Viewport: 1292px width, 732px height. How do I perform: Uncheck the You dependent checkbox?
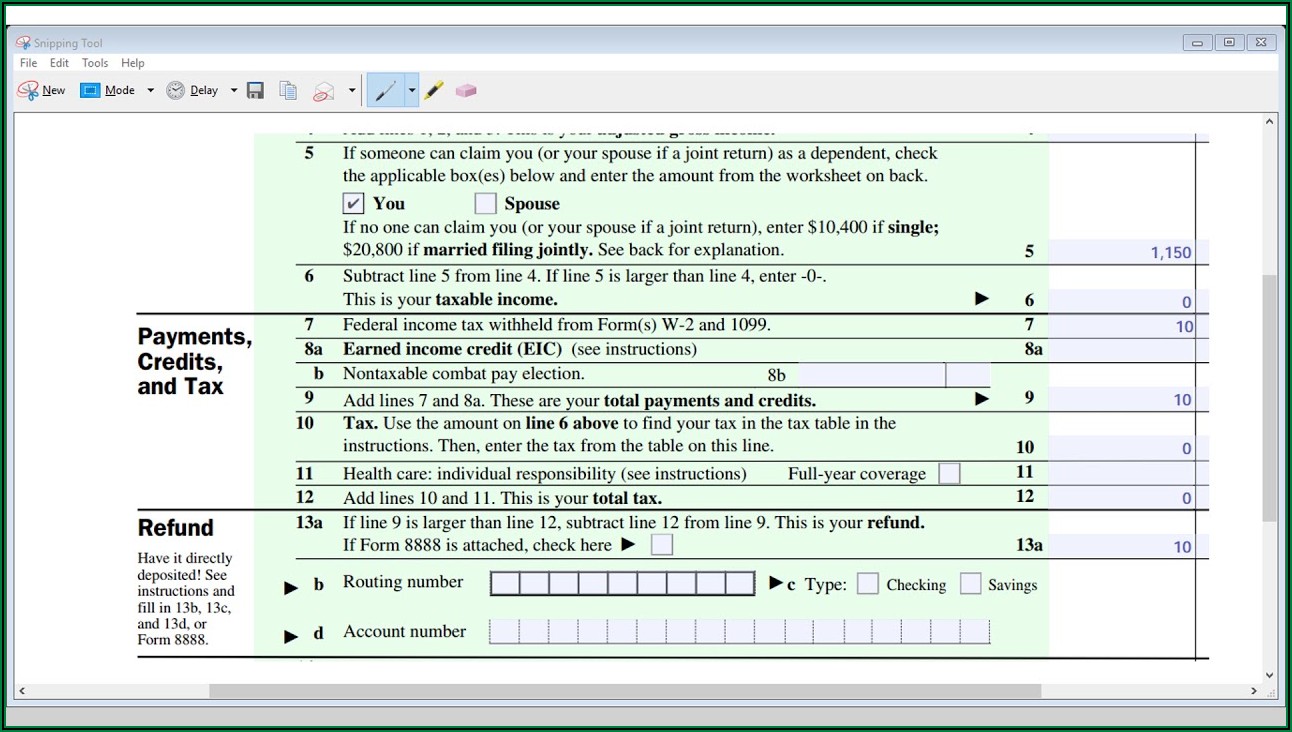[x=353, y=203]
